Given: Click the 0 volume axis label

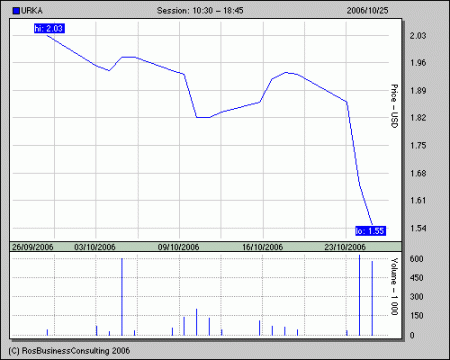Looking at the screenshot, I should [412, 335].
